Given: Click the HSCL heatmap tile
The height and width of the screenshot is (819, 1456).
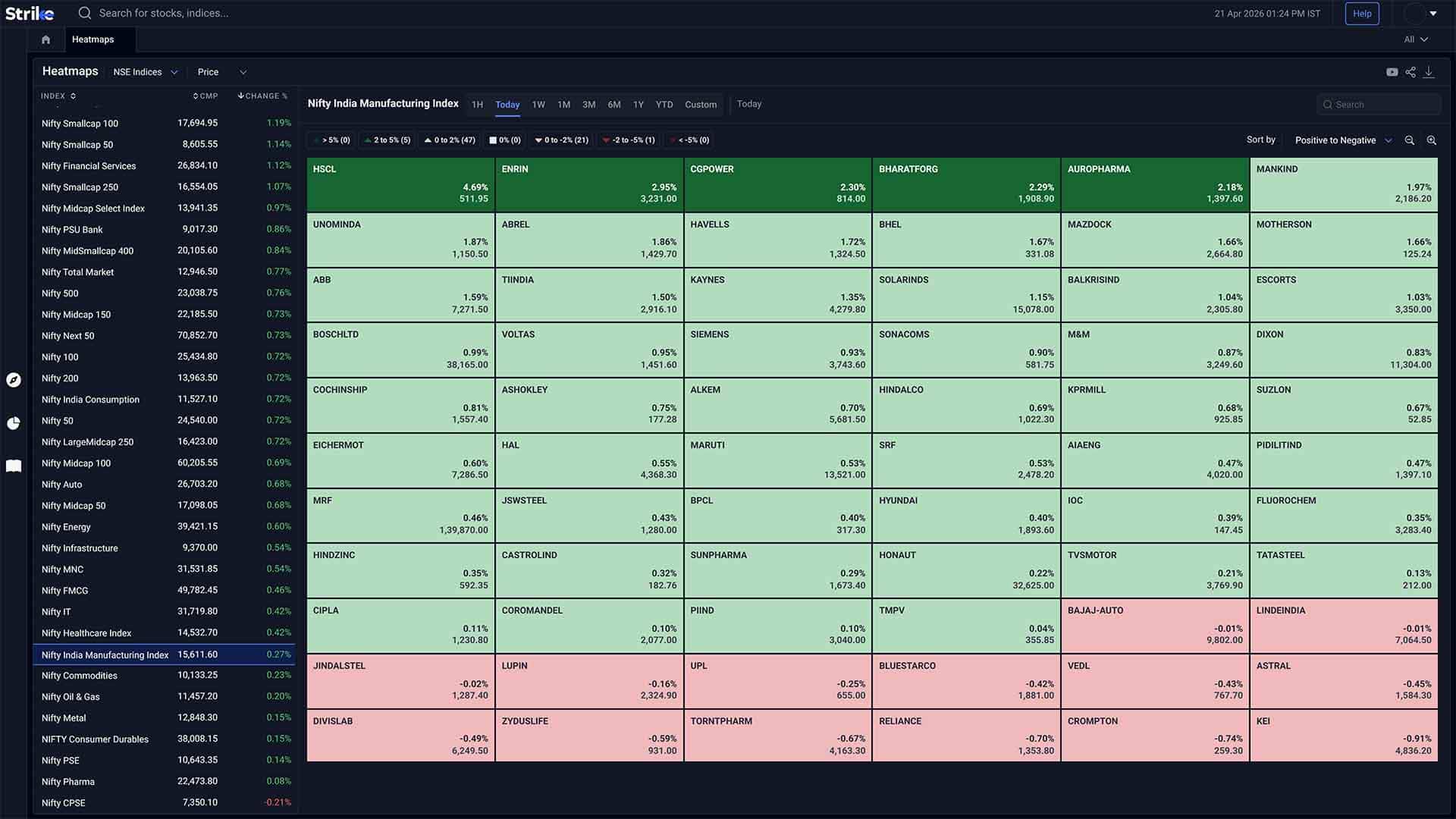Looking at the screenshot, I should (x=400, y=184).
